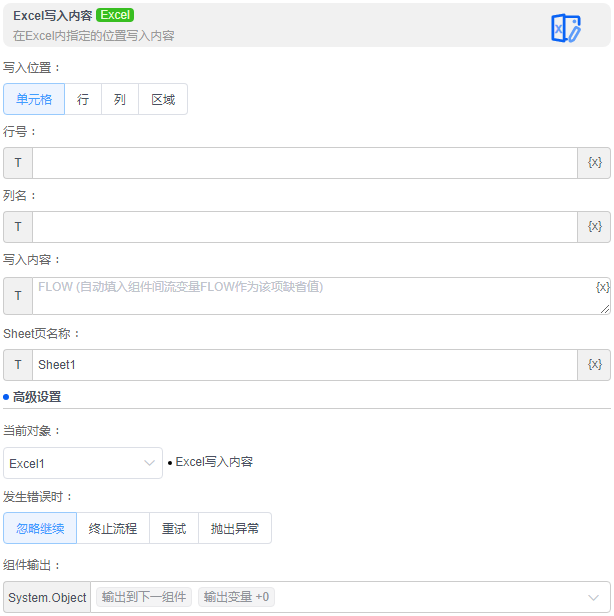Viewport: 614px width, 616px height.
Task: Focus the 列名 input field
Action: [x=305, y=227]
